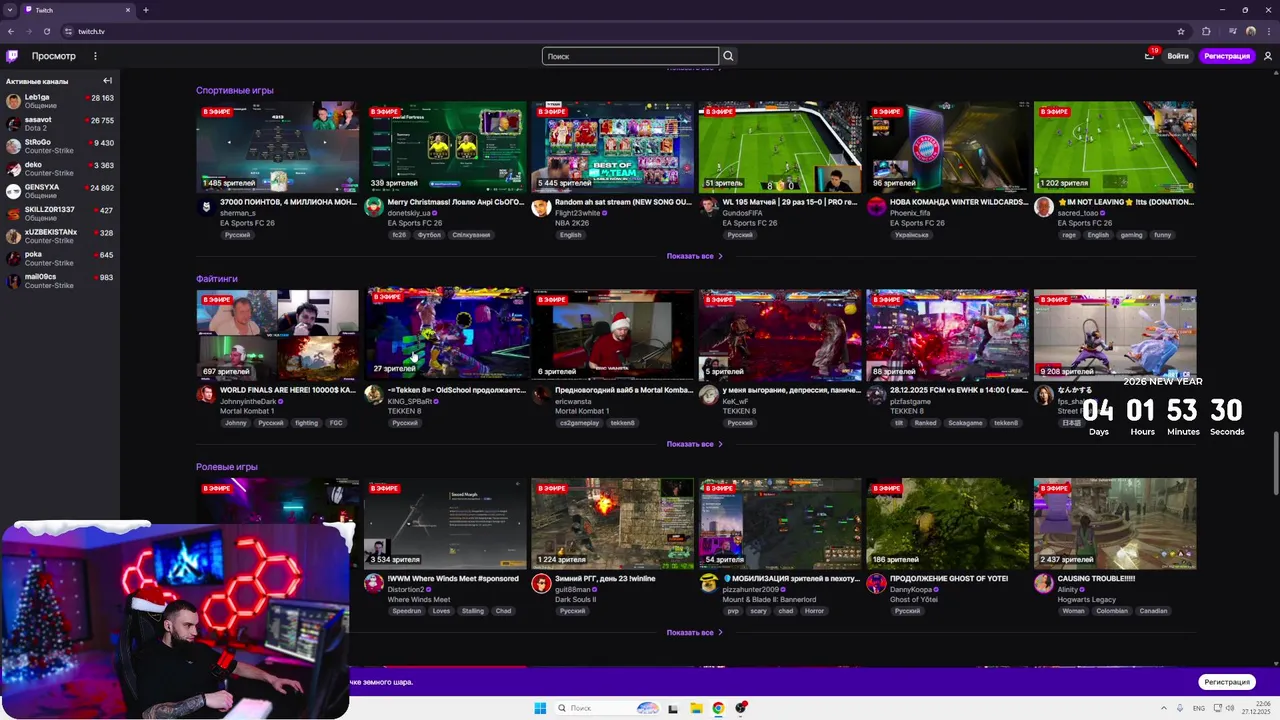Open donetskiy_ua streamer avatar
The width and height of the screenshot is (1280, 720).
pos(373,207)
